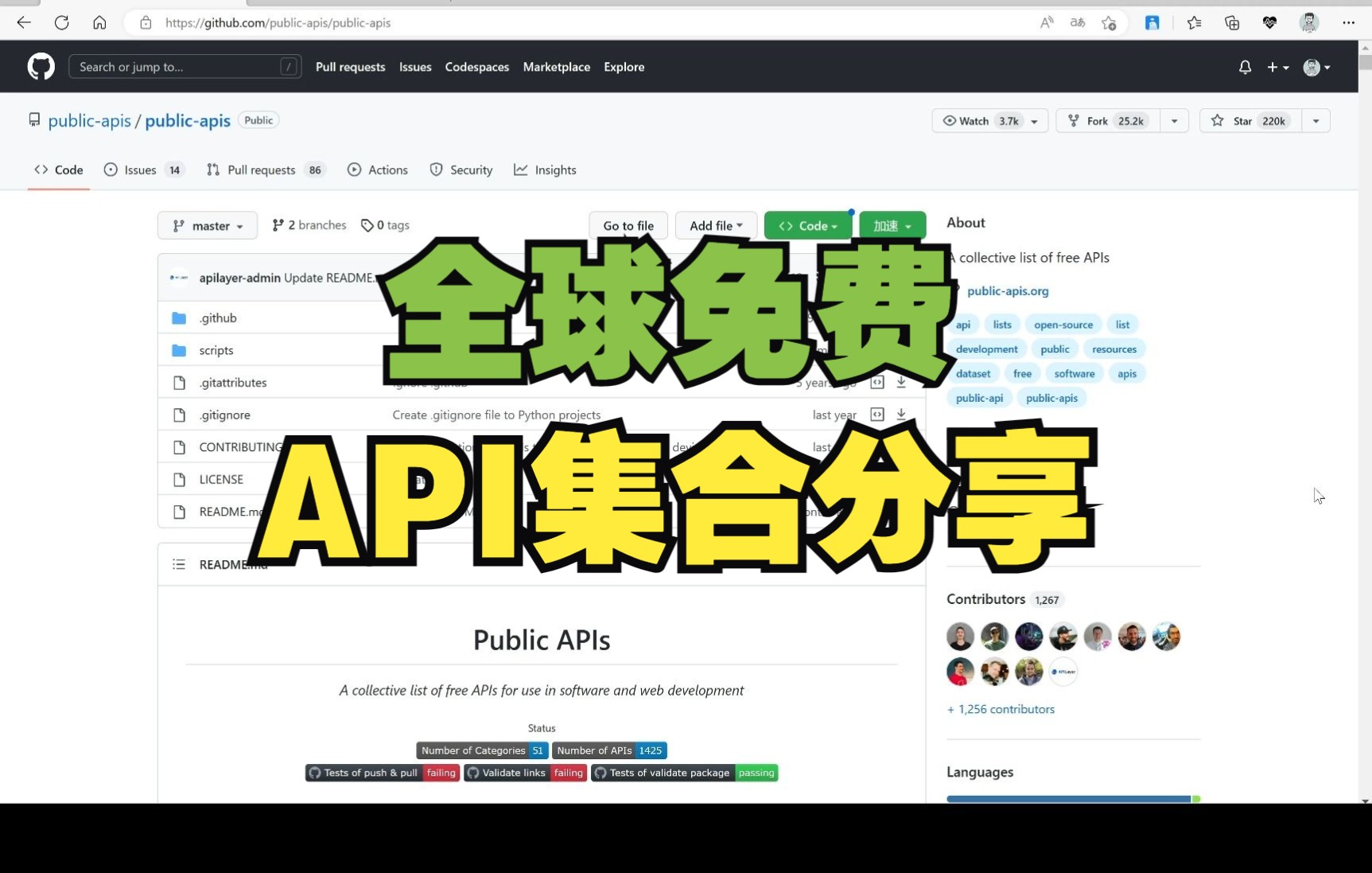Open the notifications bell icon
Image resolution: width=1372 pixels, height=873 pixels.
[x=1245, y=68]
